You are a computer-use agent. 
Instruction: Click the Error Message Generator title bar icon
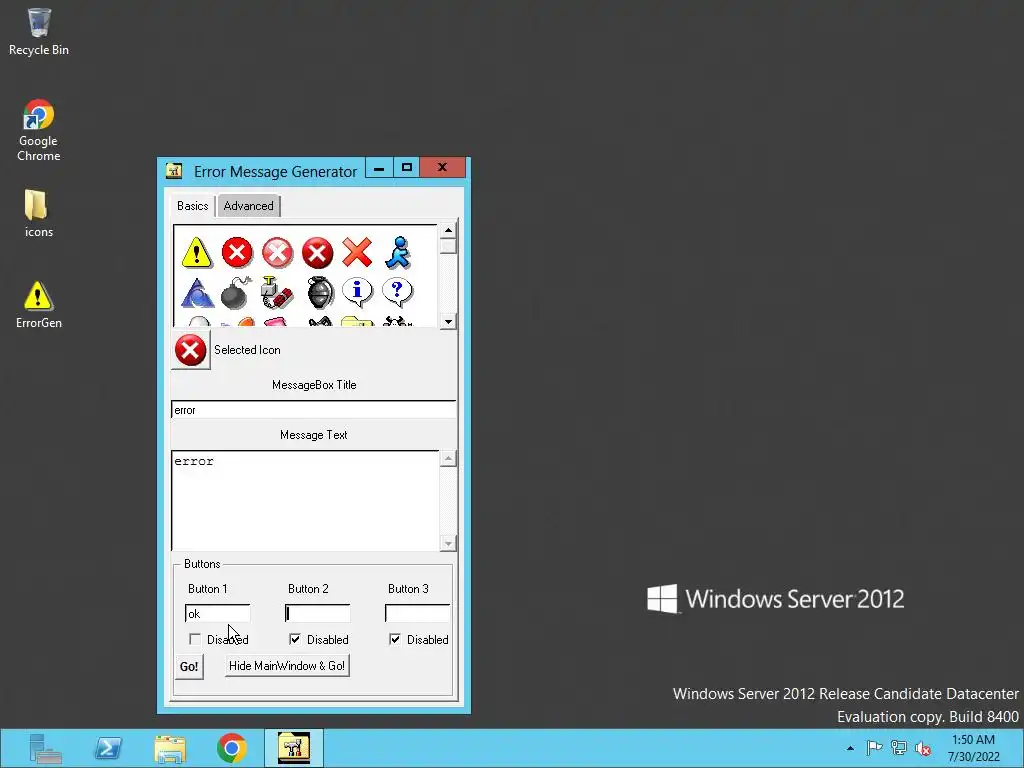(x=174, y=171)
